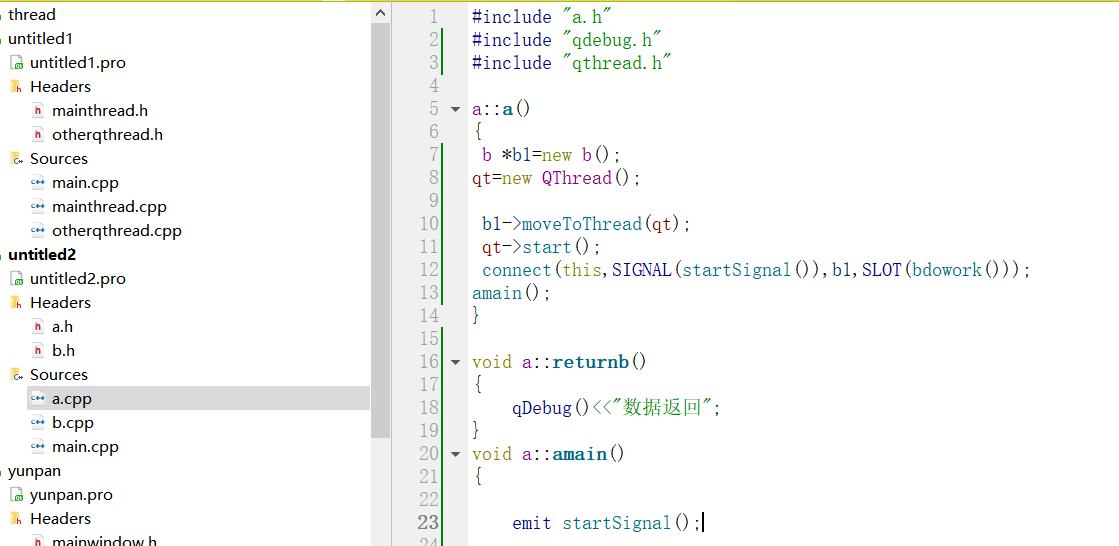The height and width of the screenshot is (546, 1119).
Task: Click the header icon beside a.h
Action: [x=39, y=327]
